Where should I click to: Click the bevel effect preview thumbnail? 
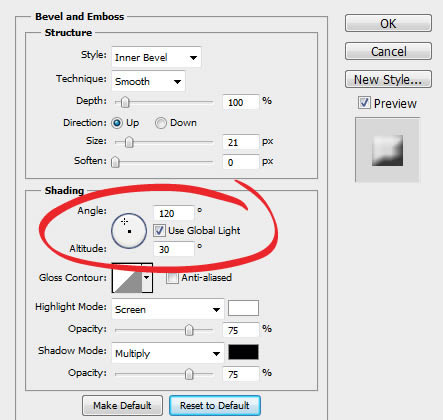point(387,150)
